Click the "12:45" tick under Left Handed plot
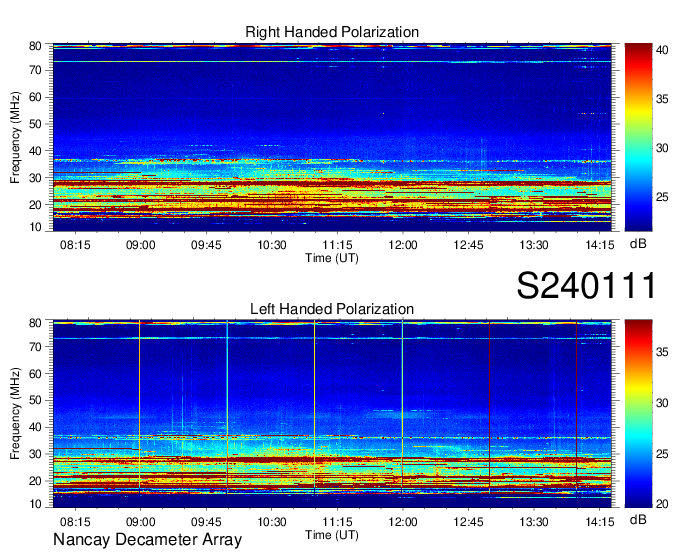The width and height of the screenshot is (680, 552). tap(468, 522)
